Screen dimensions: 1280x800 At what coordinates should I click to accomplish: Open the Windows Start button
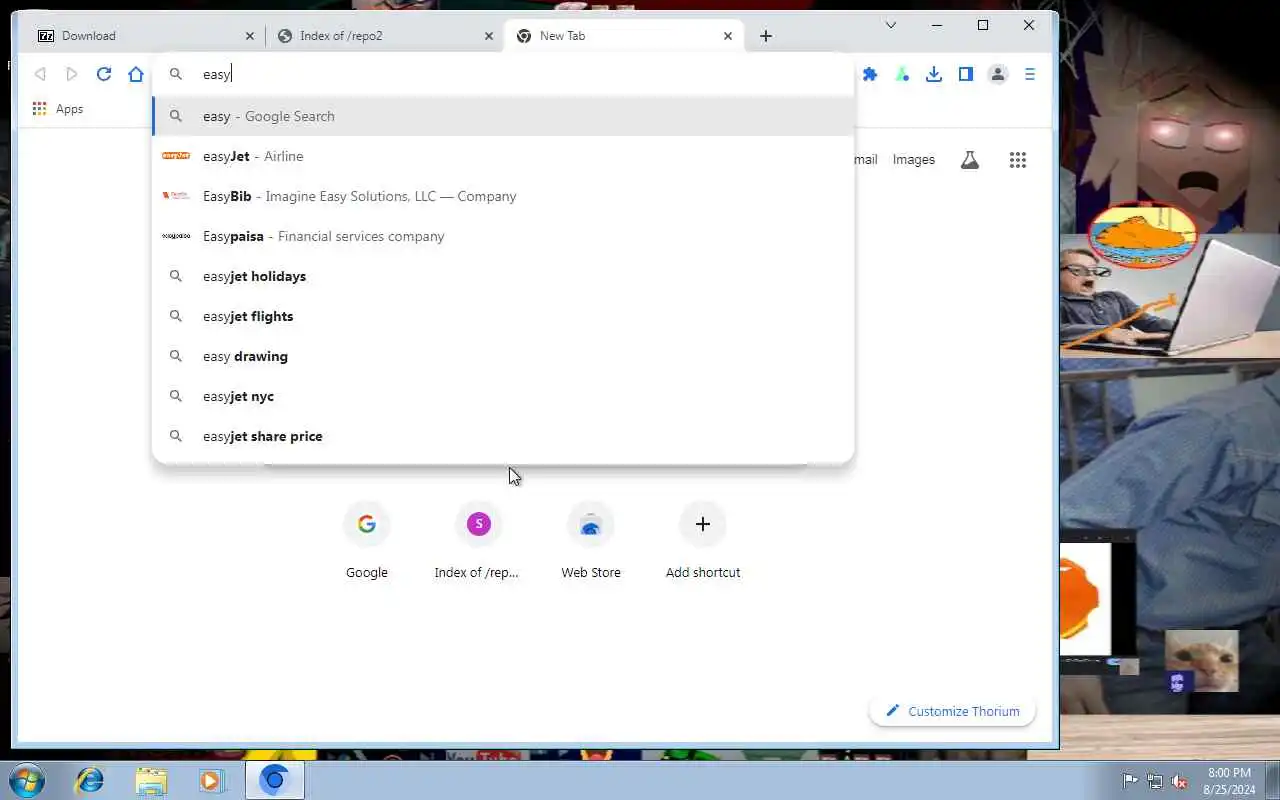click(x=25, y=780)
